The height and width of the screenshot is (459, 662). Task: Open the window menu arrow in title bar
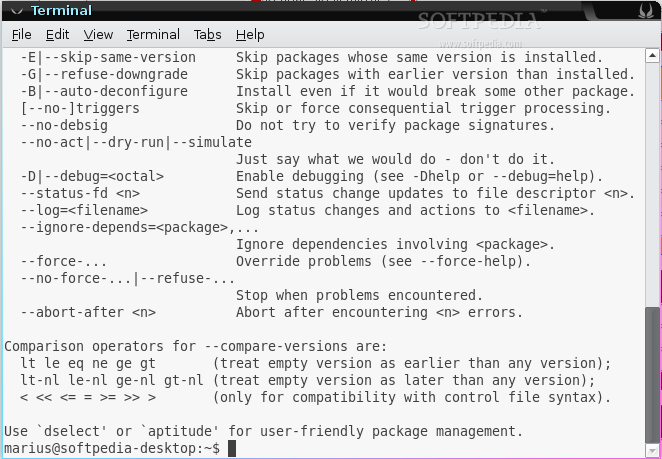[10, 11]
